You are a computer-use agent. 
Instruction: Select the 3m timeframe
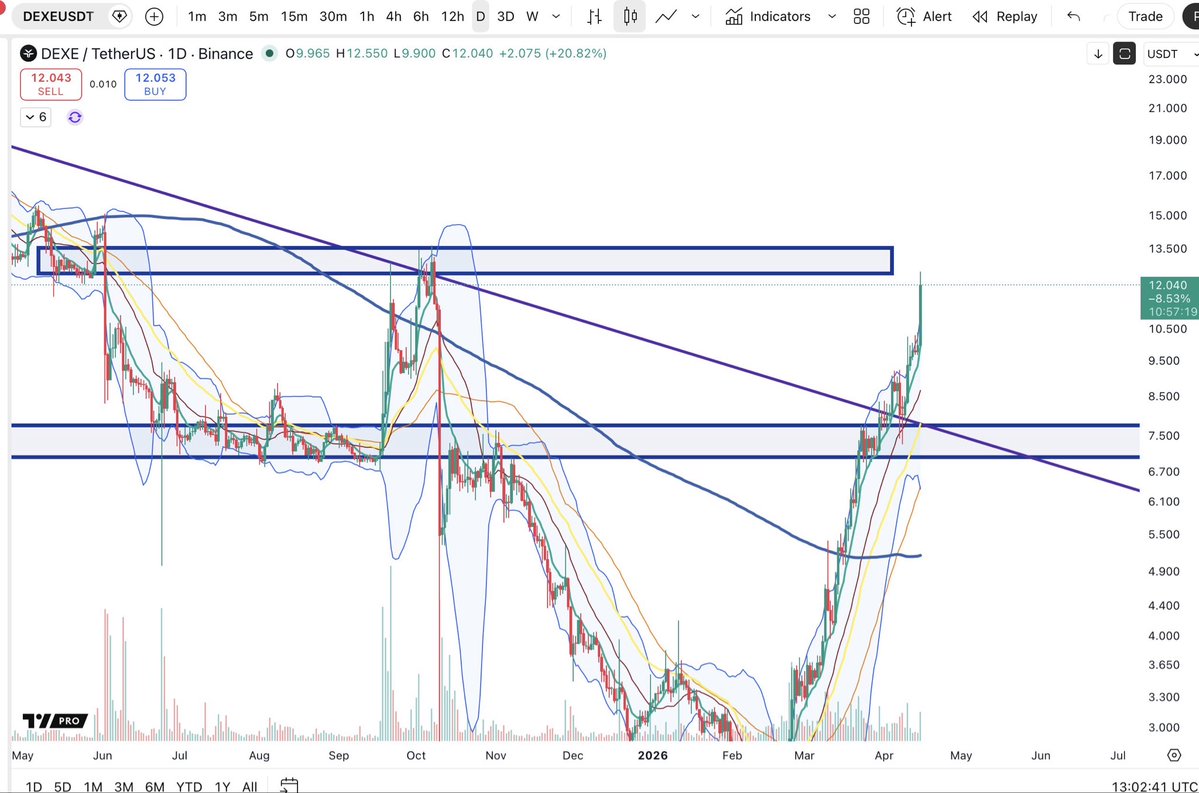227,16
